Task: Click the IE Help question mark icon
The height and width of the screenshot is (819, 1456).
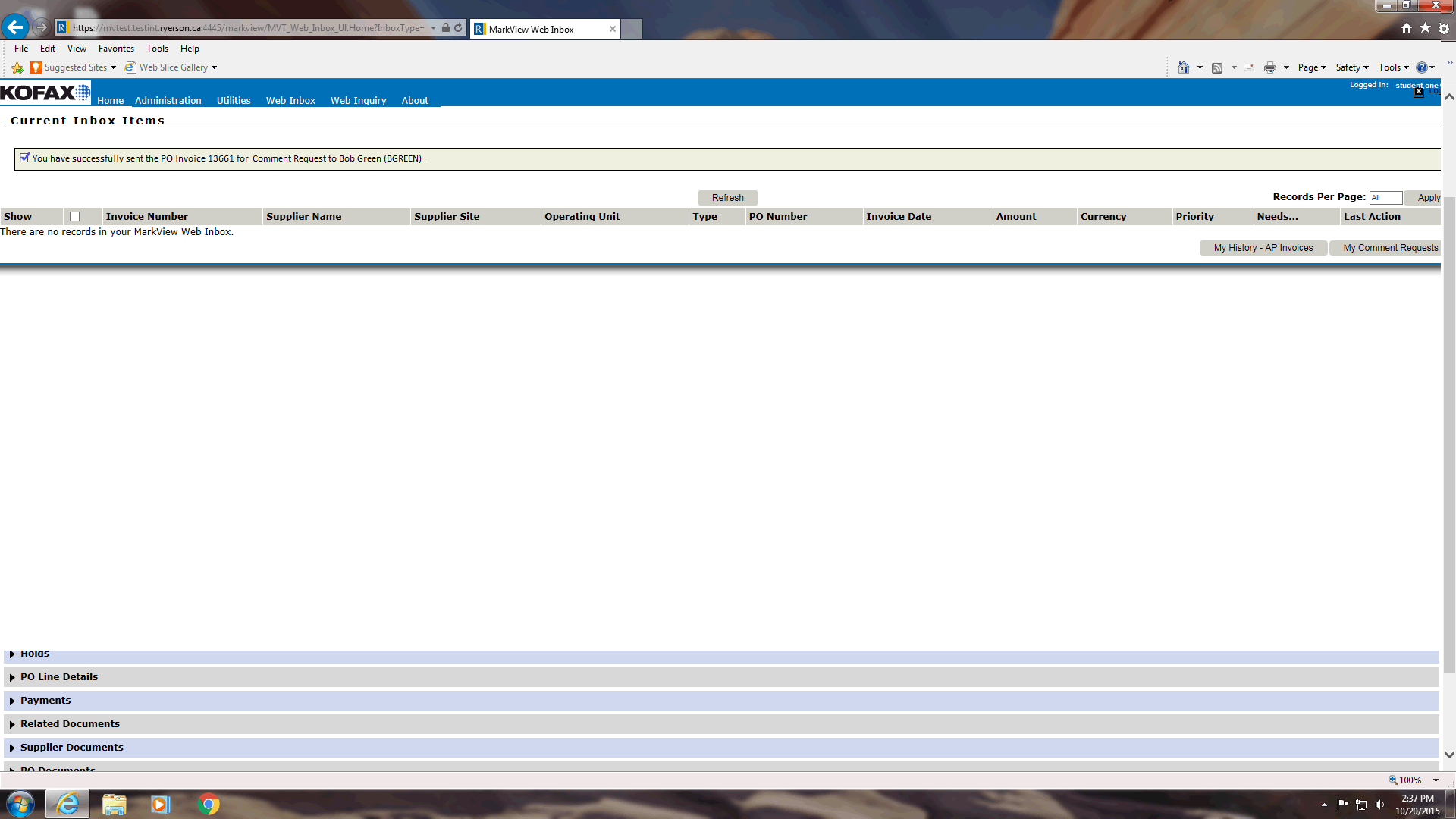Action: tap(1421, 67)
